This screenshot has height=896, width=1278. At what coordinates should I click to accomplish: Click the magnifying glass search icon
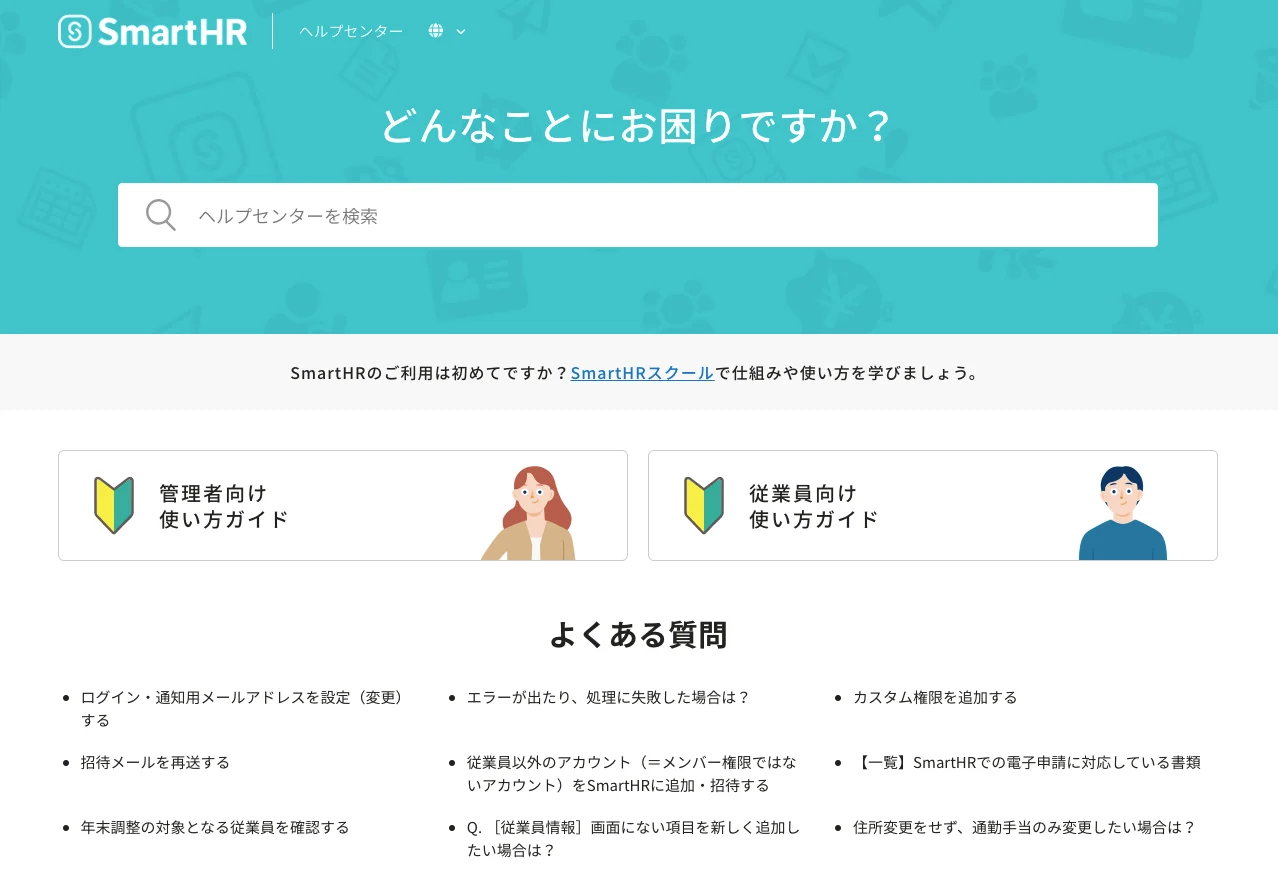(161, 215)
